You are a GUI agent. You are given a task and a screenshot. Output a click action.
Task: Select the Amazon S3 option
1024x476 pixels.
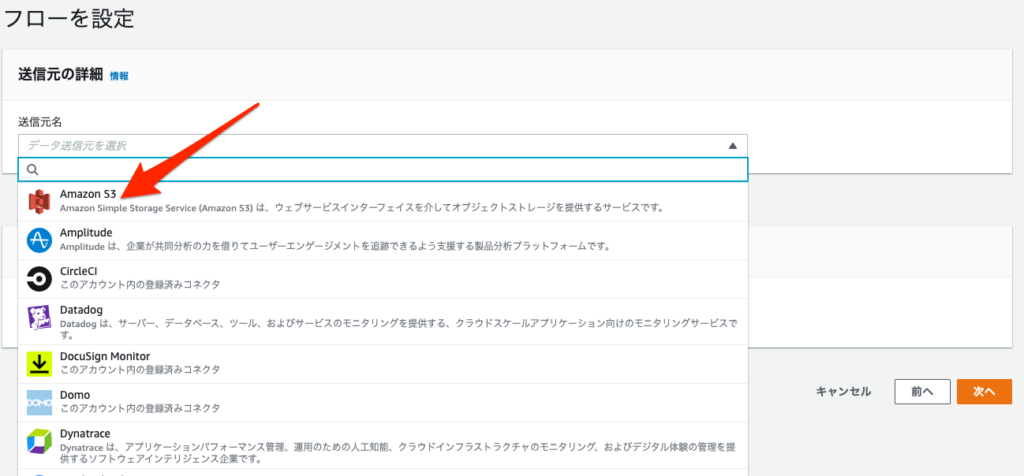(383, 202)
